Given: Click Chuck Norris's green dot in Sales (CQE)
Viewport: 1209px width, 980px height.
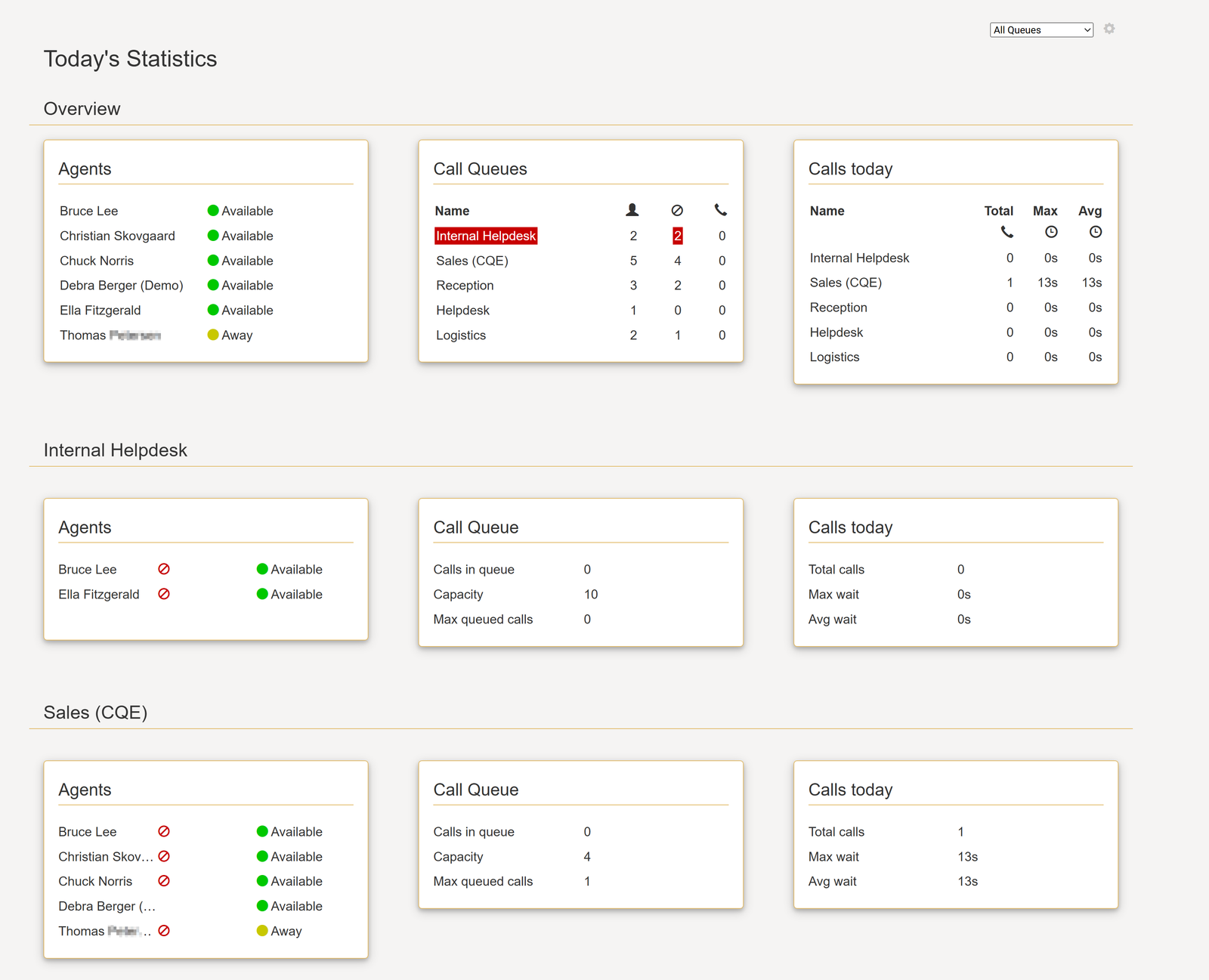Looking at the screenshot, I should pos(262,881).
